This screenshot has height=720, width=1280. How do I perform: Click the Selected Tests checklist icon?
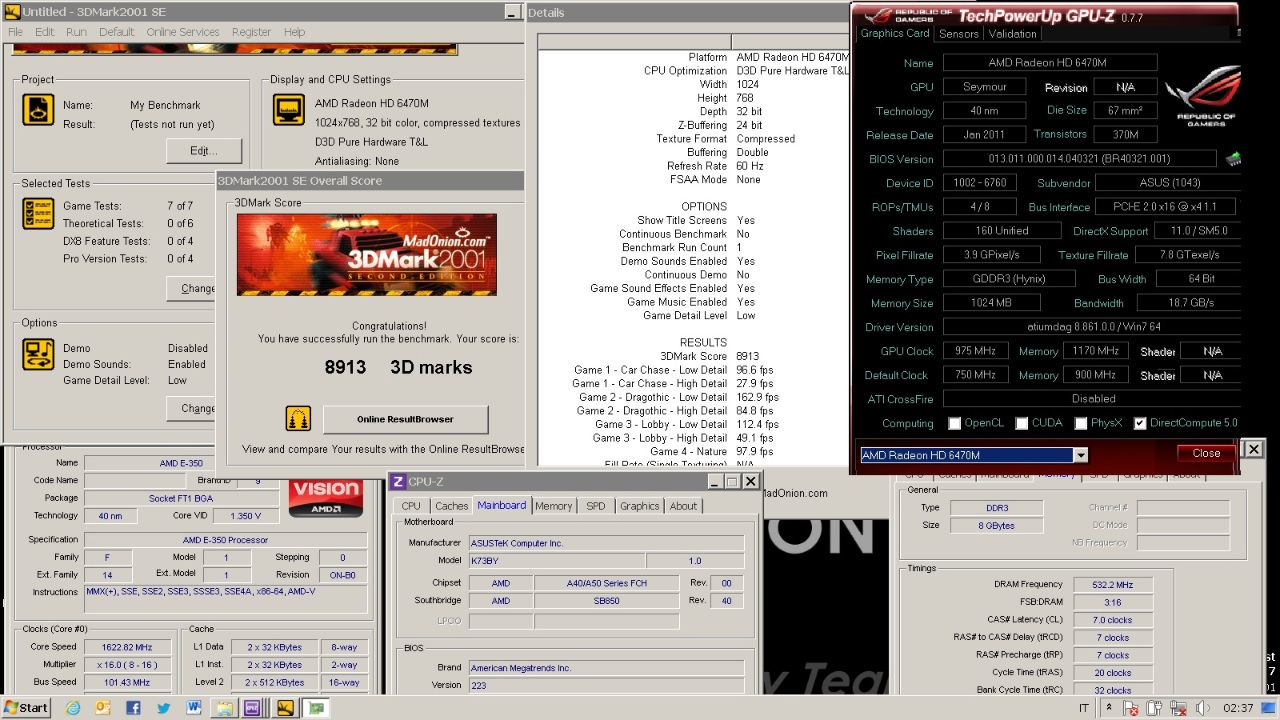pos(38,214)
